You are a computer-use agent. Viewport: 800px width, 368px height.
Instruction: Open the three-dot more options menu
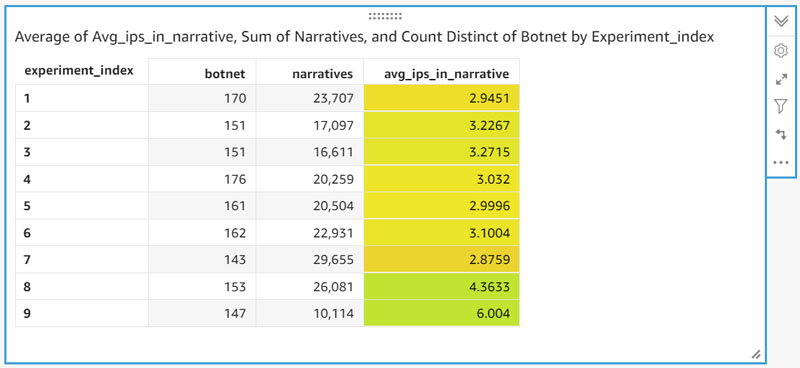pyautogui.click(x=781, y=163)
